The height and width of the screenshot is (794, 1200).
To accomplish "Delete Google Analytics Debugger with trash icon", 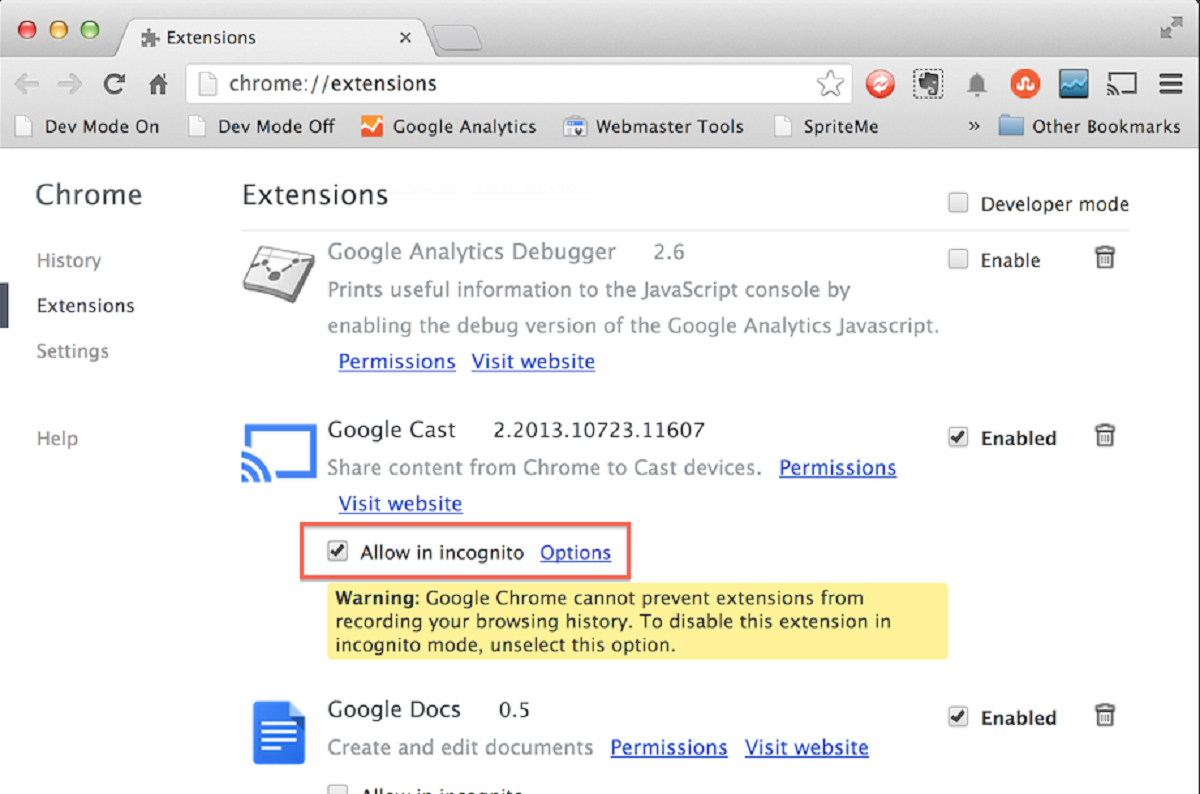I will [1104, 258].
